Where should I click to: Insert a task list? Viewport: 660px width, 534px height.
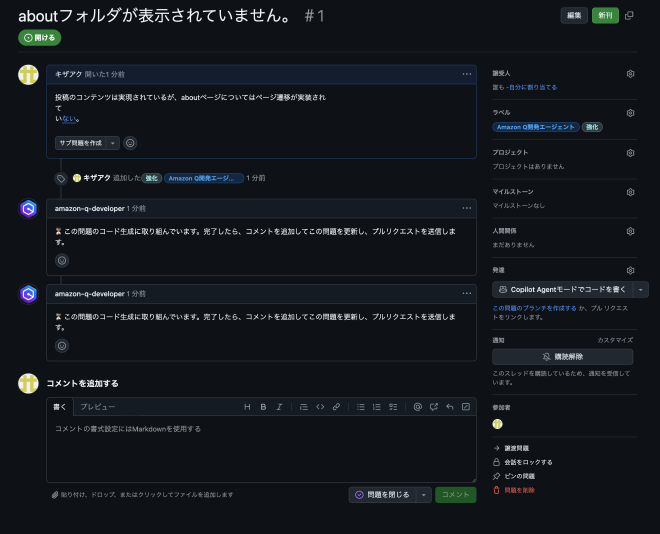pyautogui.click(x=393, y=407)
